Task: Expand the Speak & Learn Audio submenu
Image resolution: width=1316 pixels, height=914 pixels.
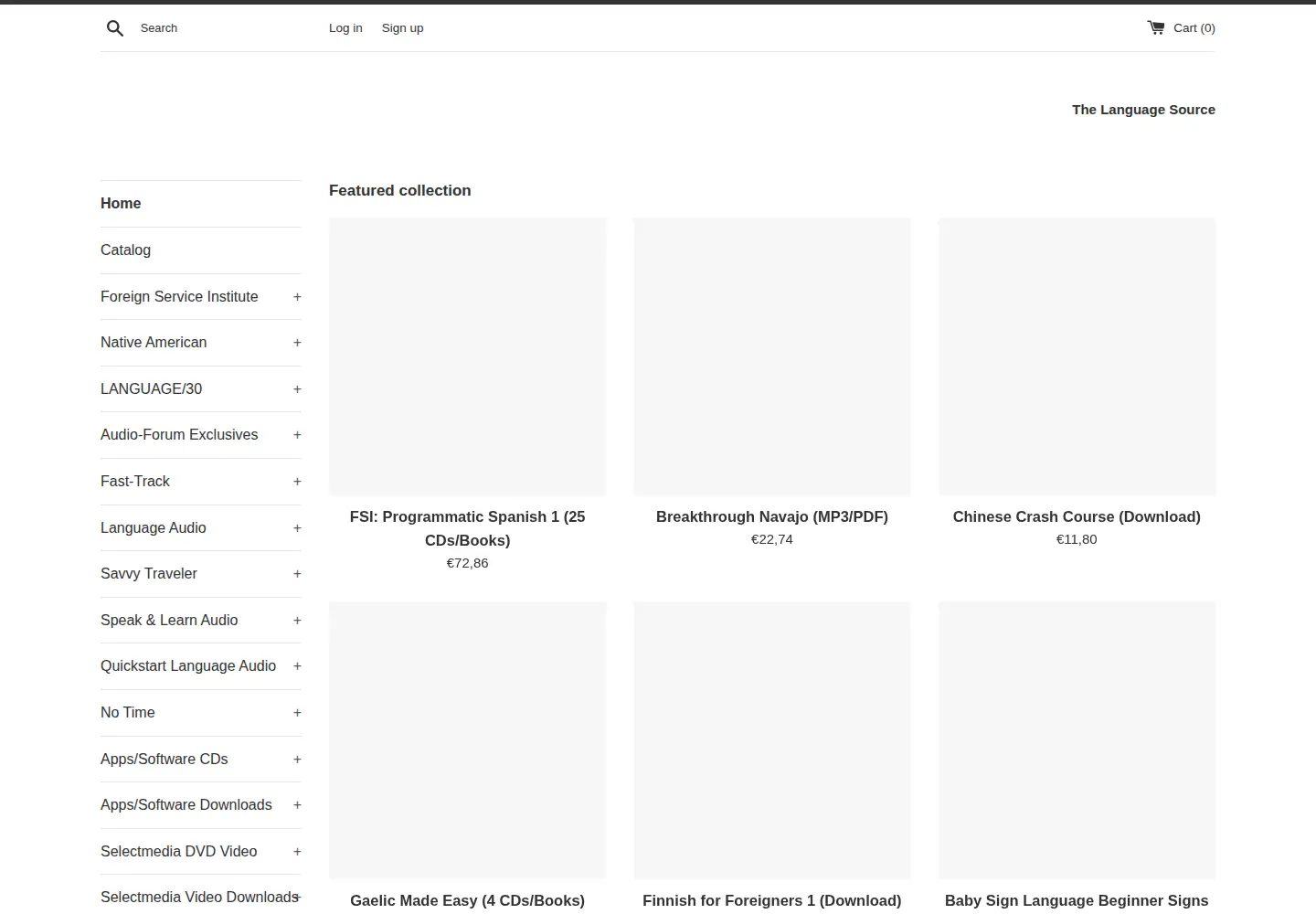Action: pos(297,621)
